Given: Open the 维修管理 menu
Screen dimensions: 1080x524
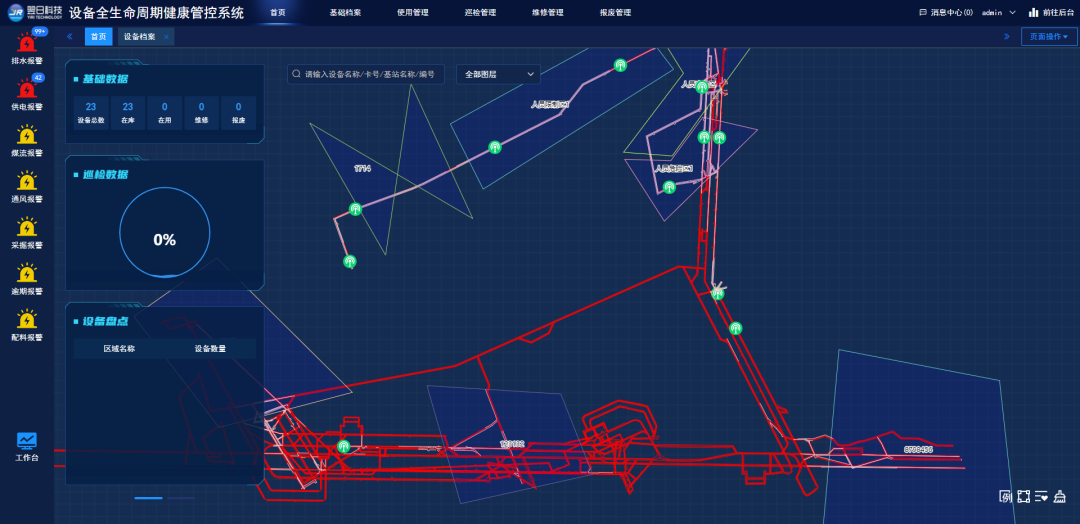Looking at the screenshot, I should 548,12.
